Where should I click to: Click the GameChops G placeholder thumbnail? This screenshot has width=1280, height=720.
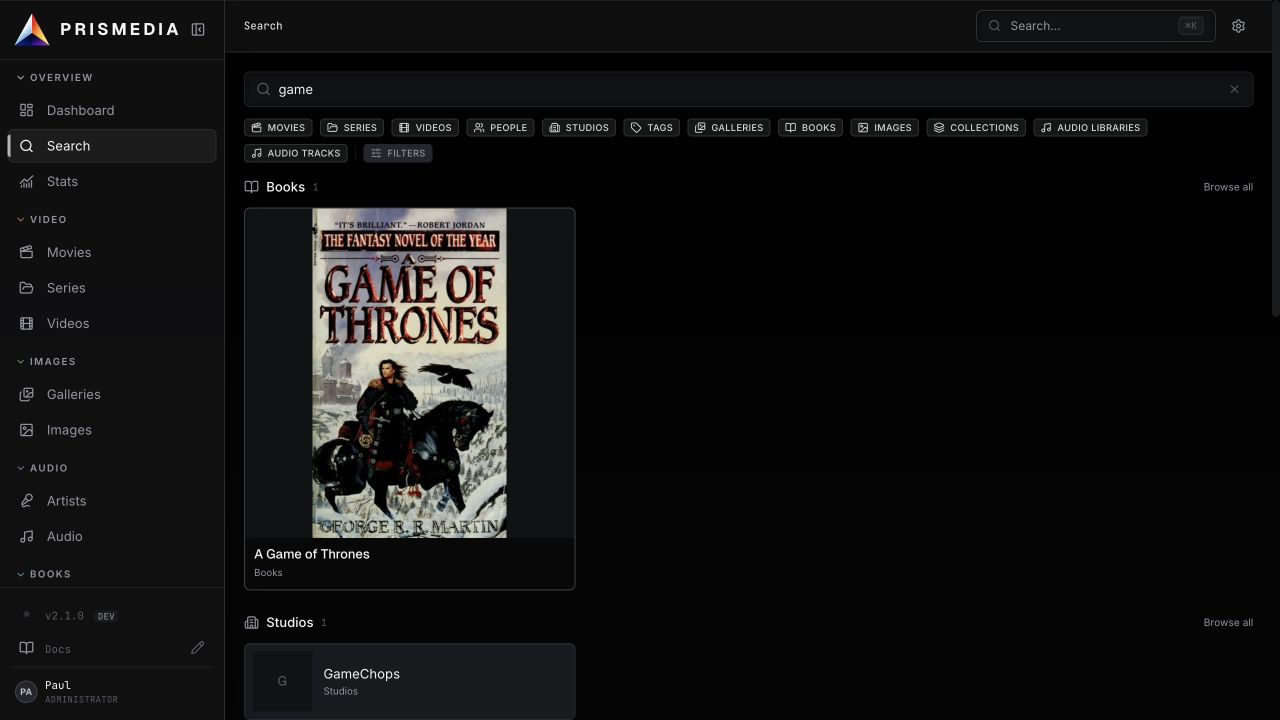pyautogui.click(x=282, y=681)
